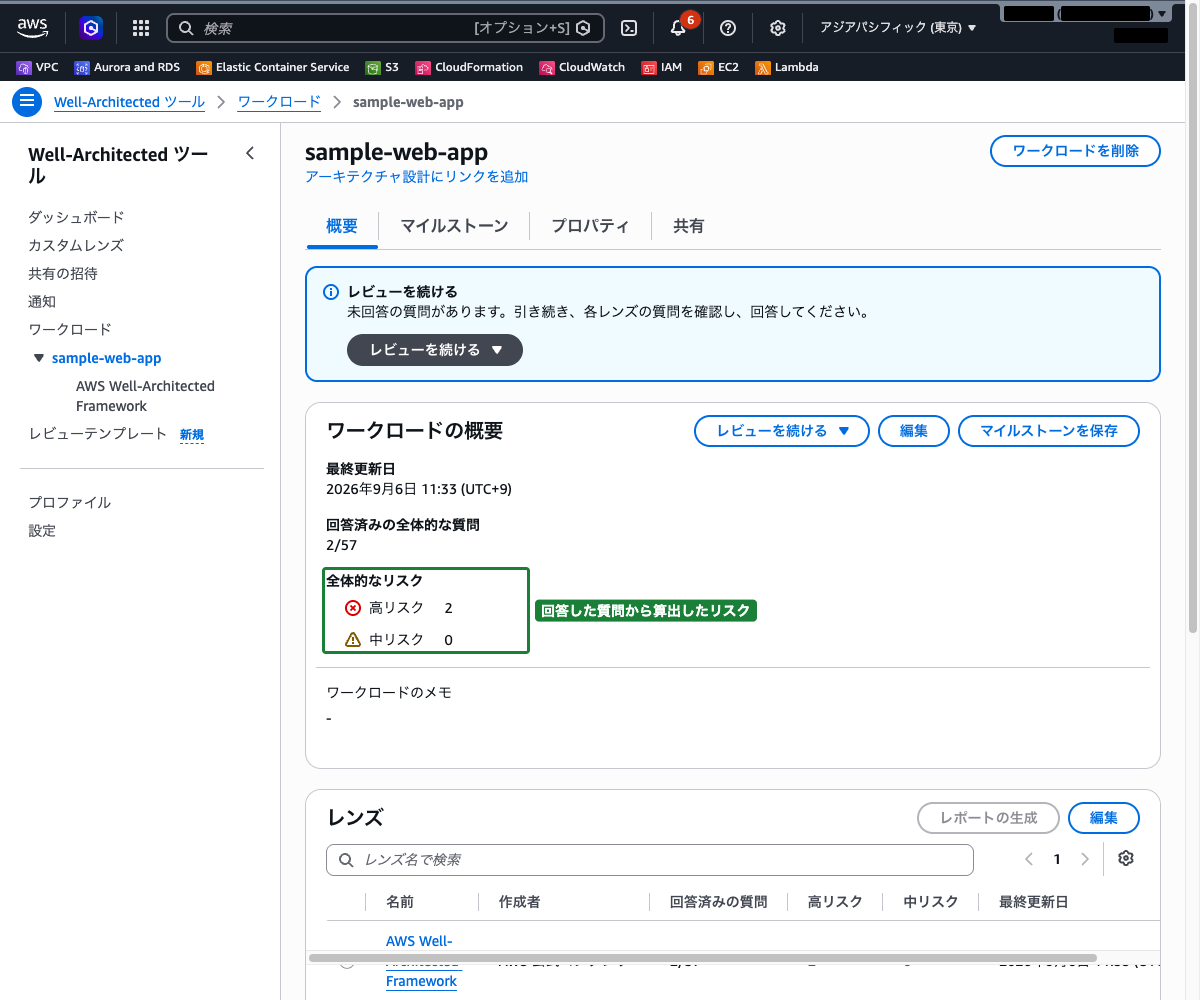Click 作成者 column header
This screenshot has height=1000, width=1200.
pos(520,902)
